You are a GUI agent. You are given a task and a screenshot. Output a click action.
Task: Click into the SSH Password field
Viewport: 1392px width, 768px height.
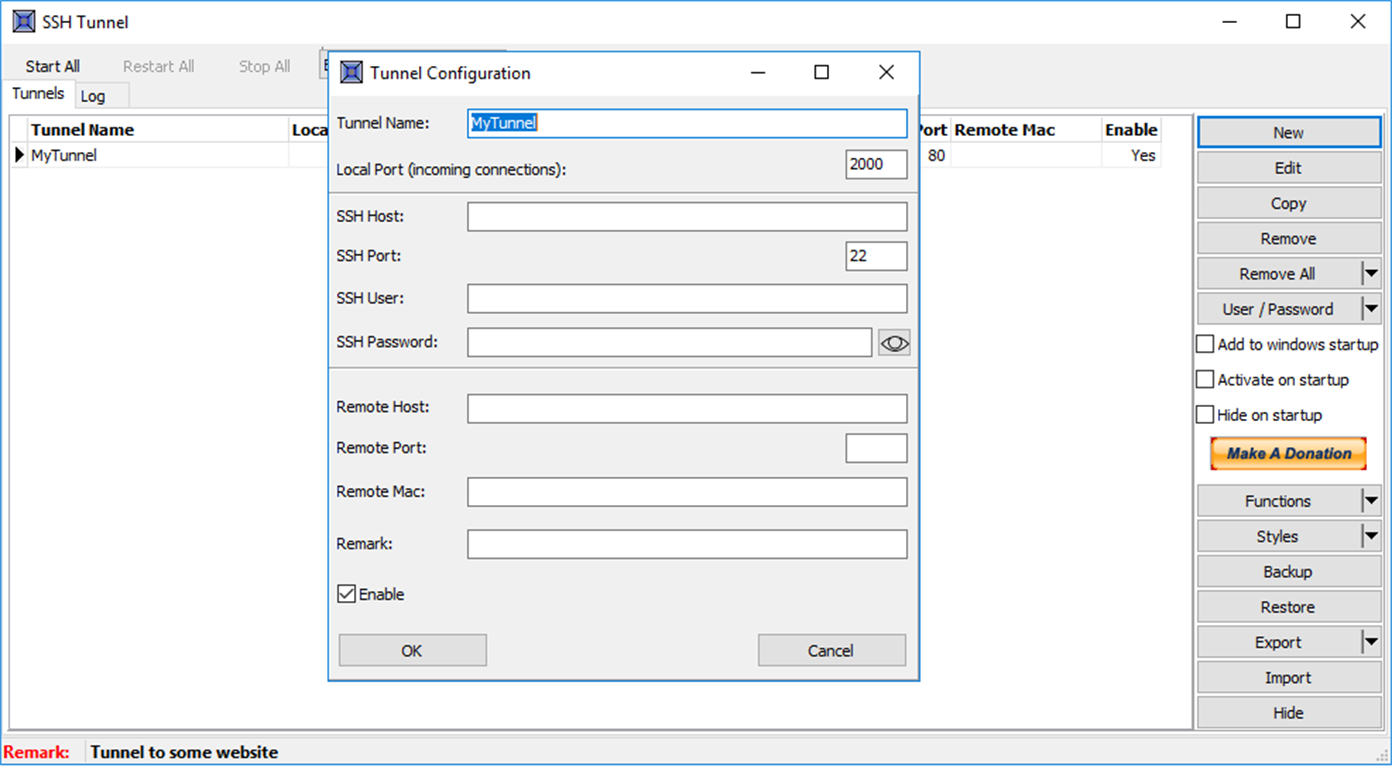pyautogui.click(x=670, y=342)
